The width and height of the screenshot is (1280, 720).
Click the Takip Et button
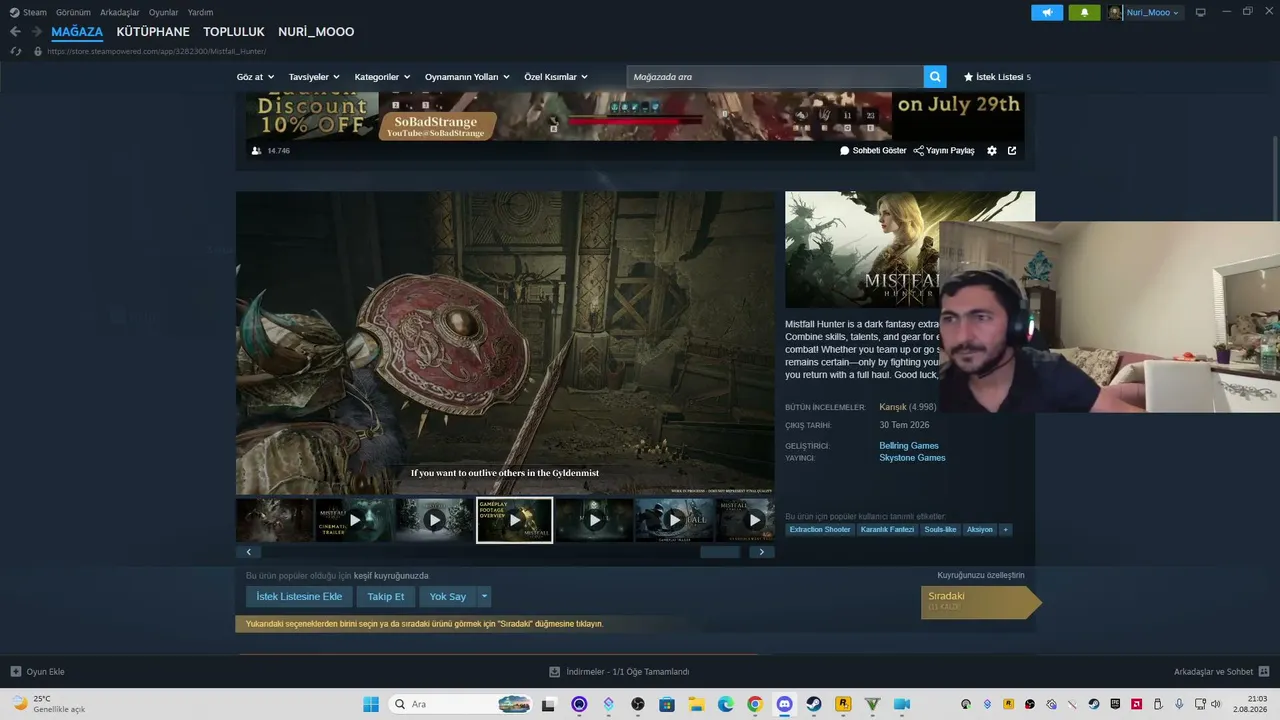point(386,597)
